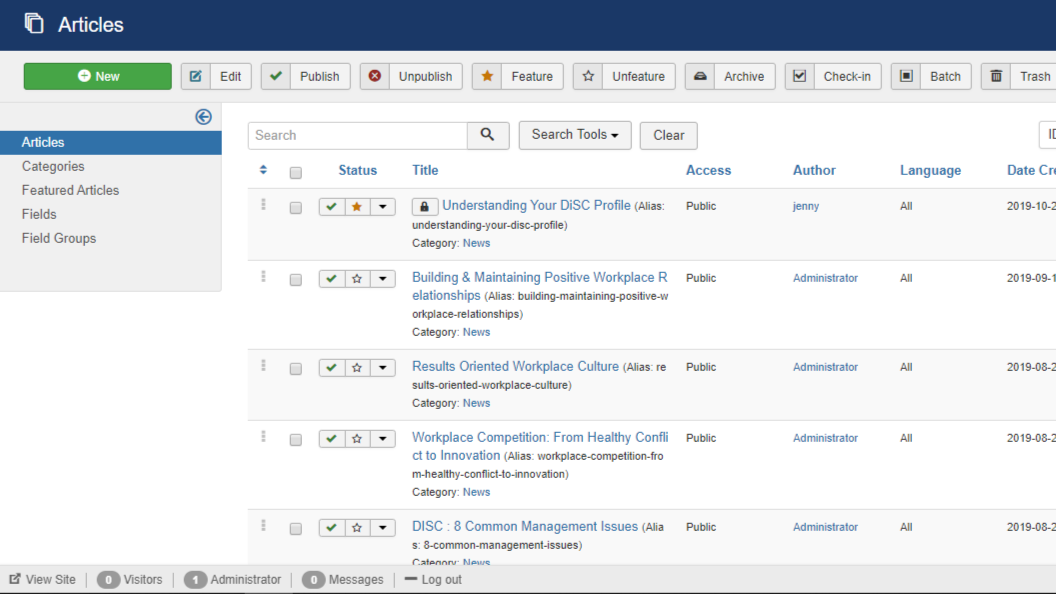This screenshot has height=594, width=1056.
Task: Collapse the sidebar with the arrow icon
Action: coord(203,117)
